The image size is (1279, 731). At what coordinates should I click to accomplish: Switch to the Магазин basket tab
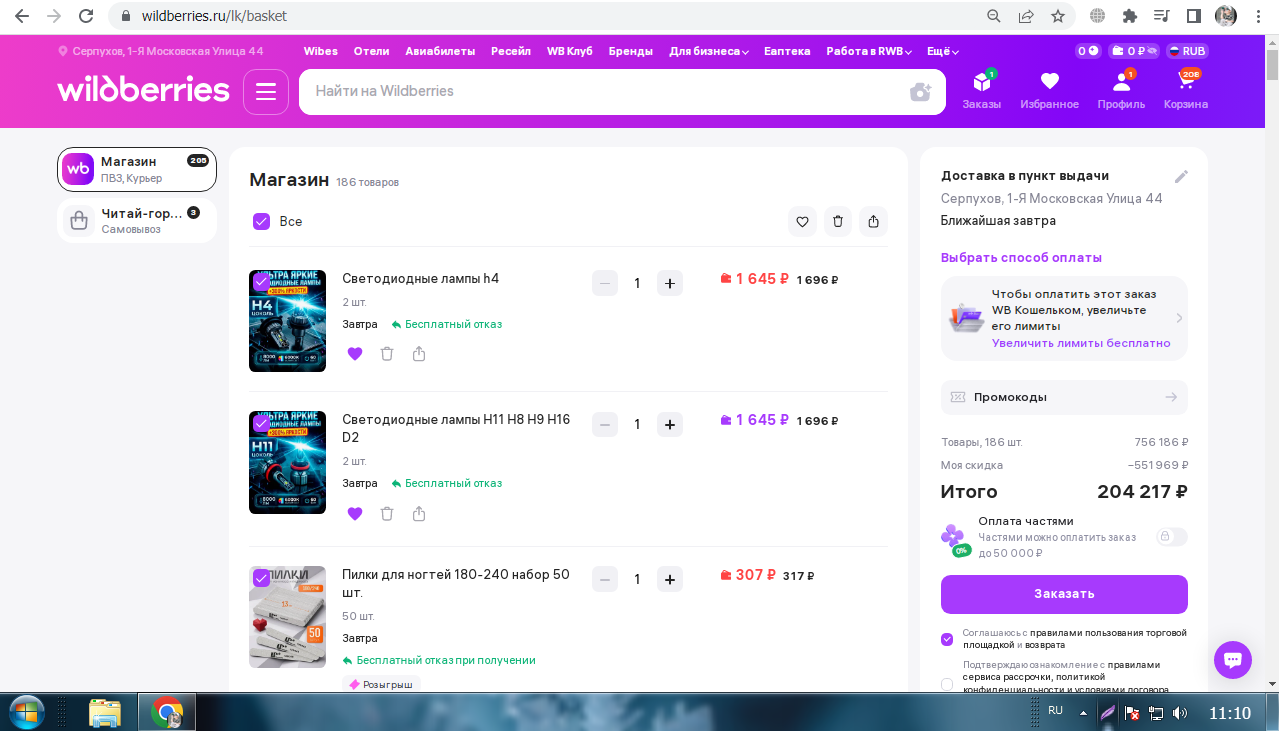pos(137,169)
